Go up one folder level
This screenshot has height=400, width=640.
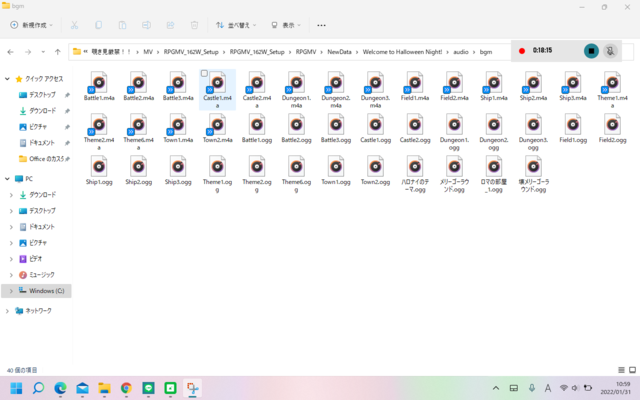[58, 52]
